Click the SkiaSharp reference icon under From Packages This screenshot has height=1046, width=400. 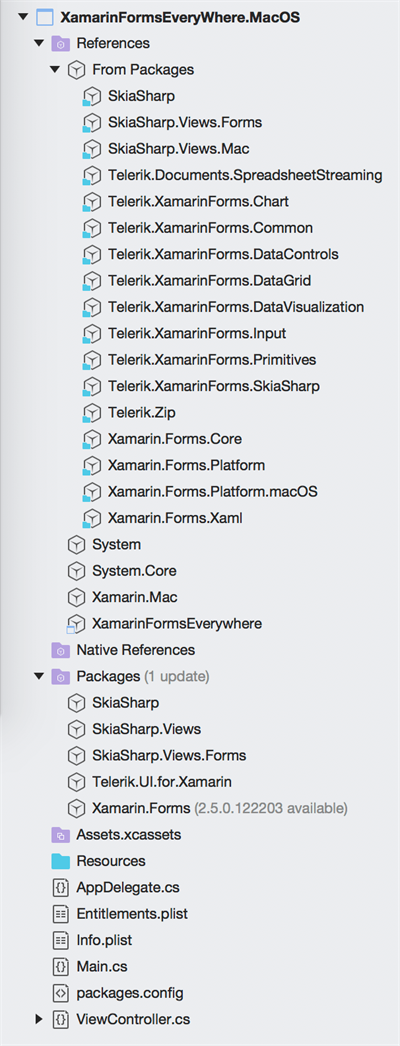[x=91, y=97]
